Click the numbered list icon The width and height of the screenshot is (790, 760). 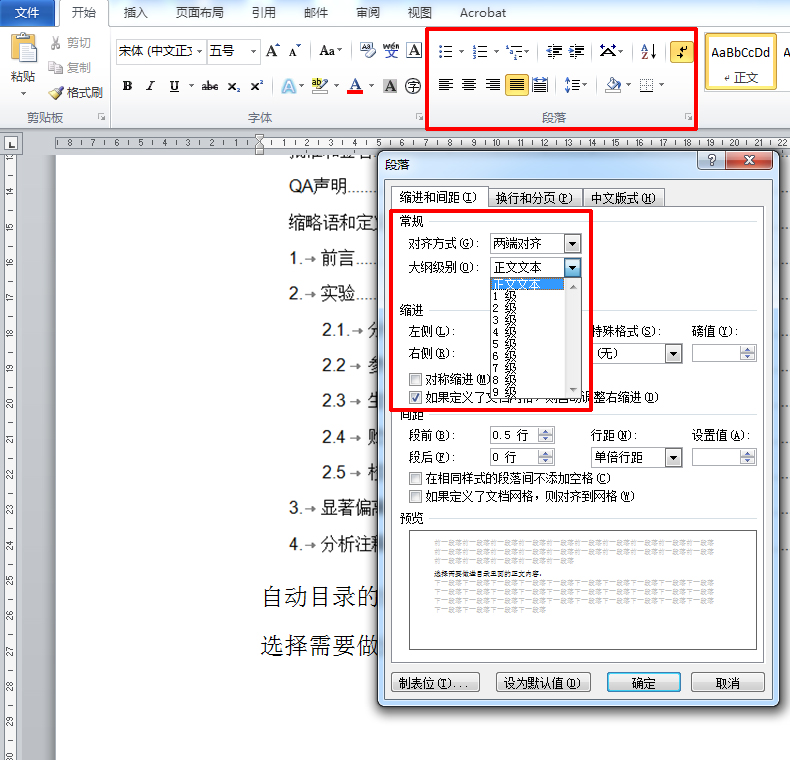coord(480,51)
